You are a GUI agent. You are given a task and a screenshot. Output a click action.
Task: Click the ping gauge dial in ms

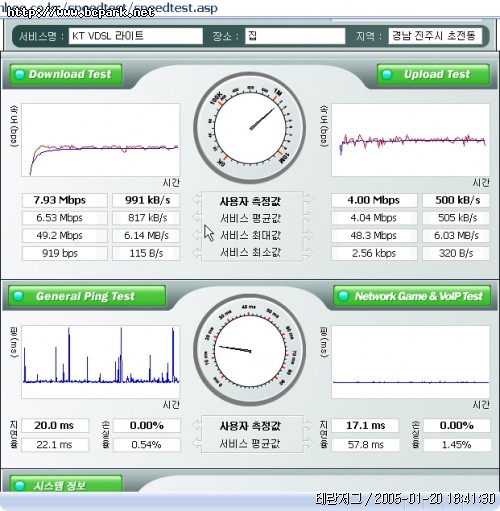click(250, 350)
